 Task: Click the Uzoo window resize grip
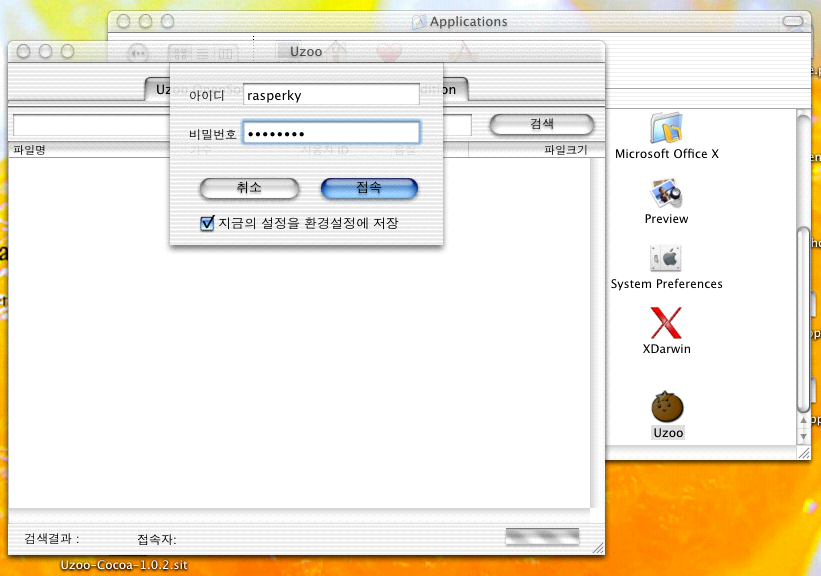598,546
